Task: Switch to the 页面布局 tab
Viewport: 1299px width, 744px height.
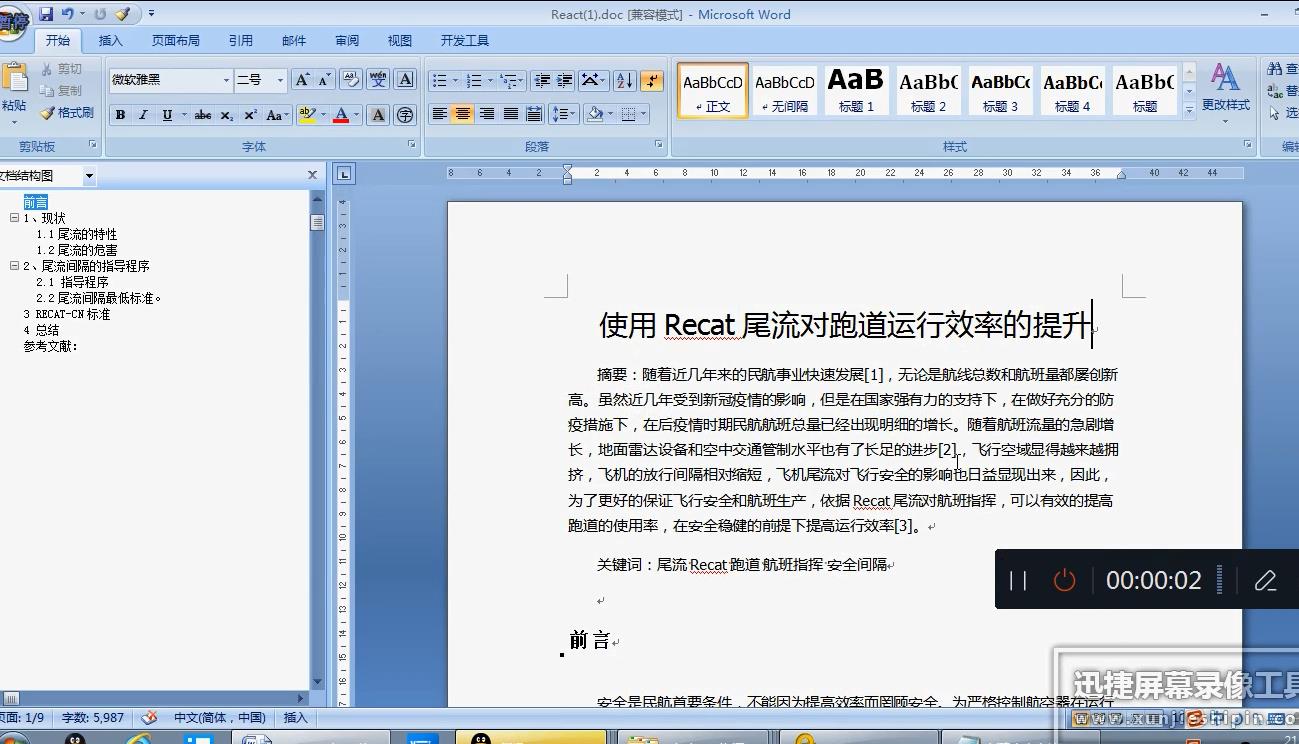Action: [176, 41]
